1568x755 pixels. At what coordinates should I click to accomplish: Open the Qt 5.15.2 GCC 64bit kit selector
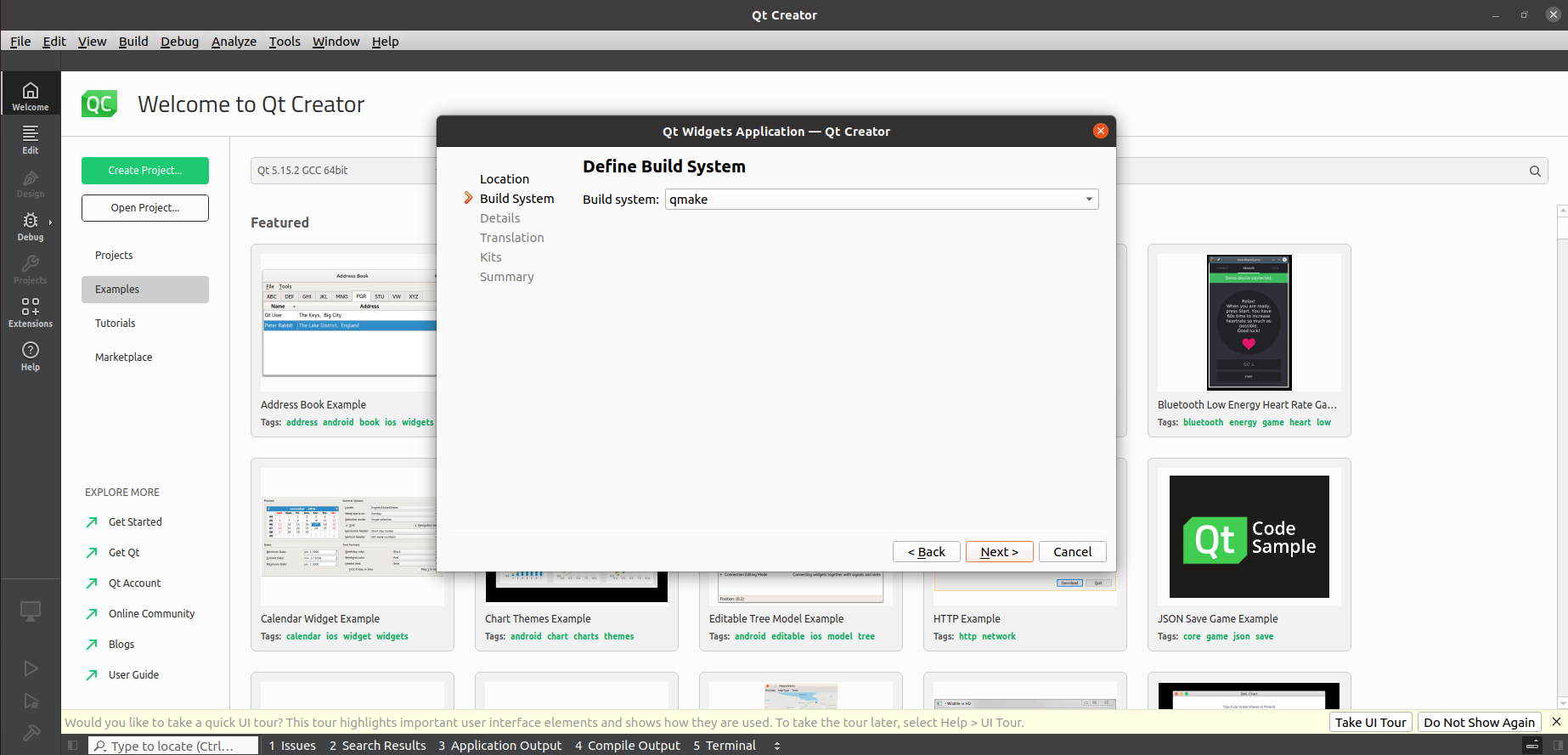coord(344,171)
